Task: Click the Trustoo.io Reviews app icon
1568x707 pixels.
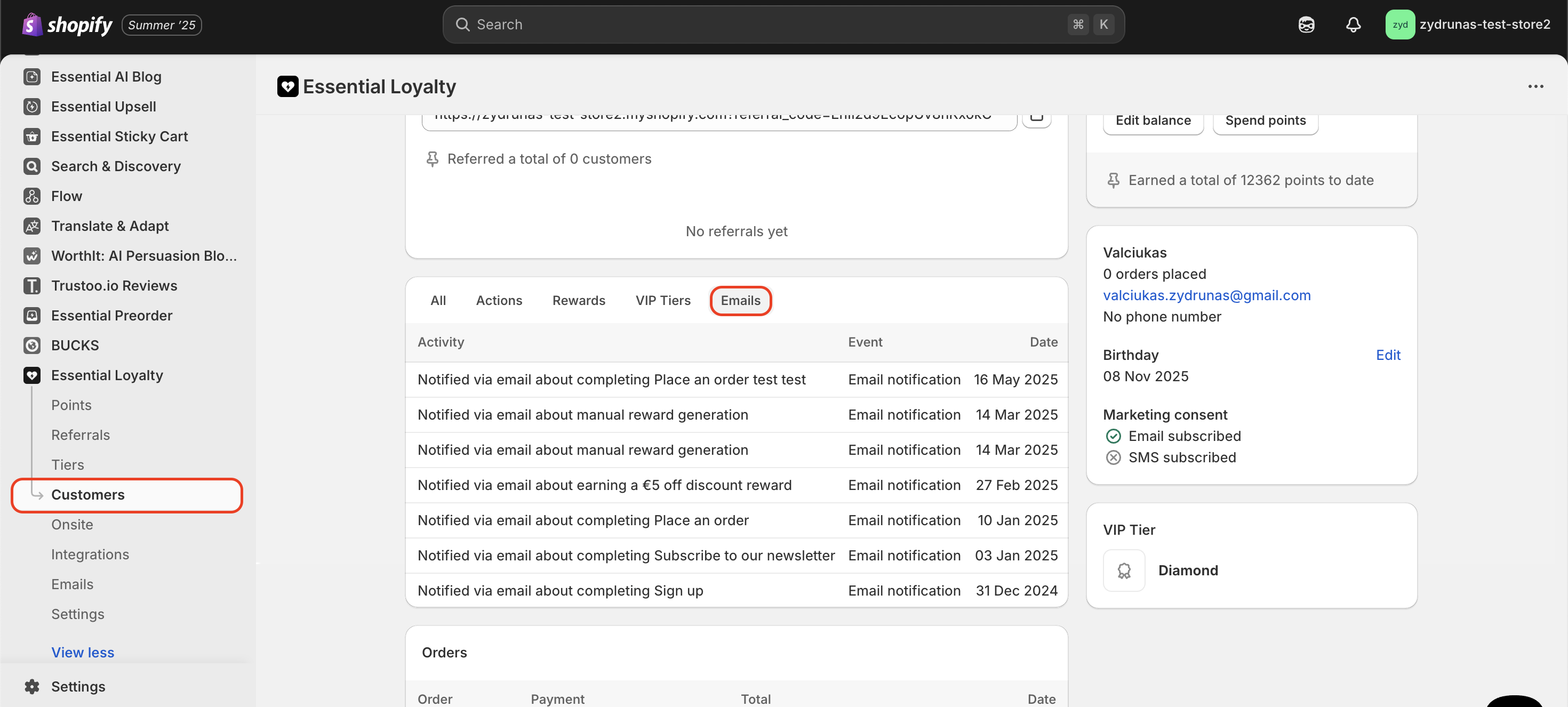Action: (32, 285)
